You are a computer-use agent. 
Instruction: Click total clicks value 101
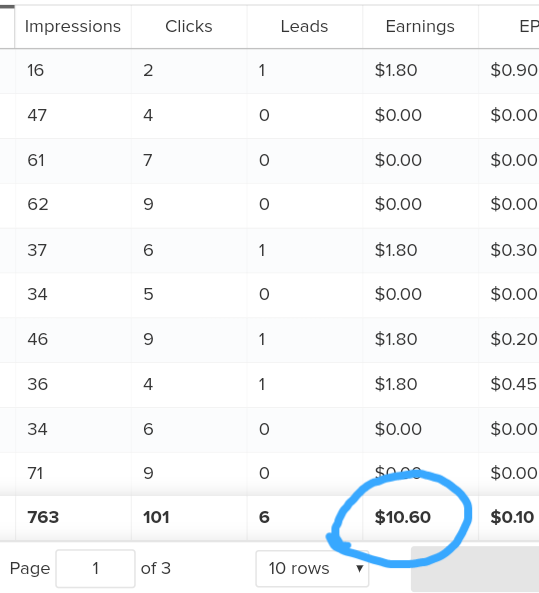coord(156,517)
